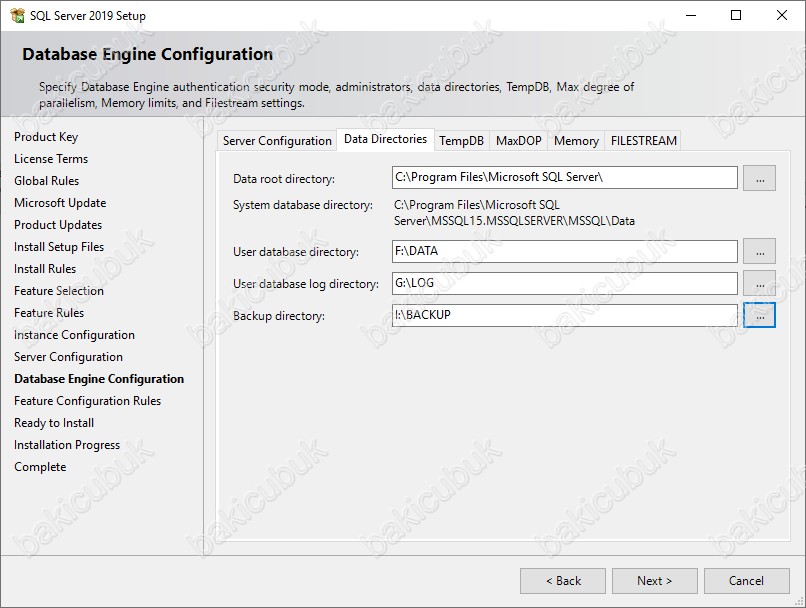Select the Data Directories tab
This screenshot has height=608, width=806.
(x=386, y=139)
